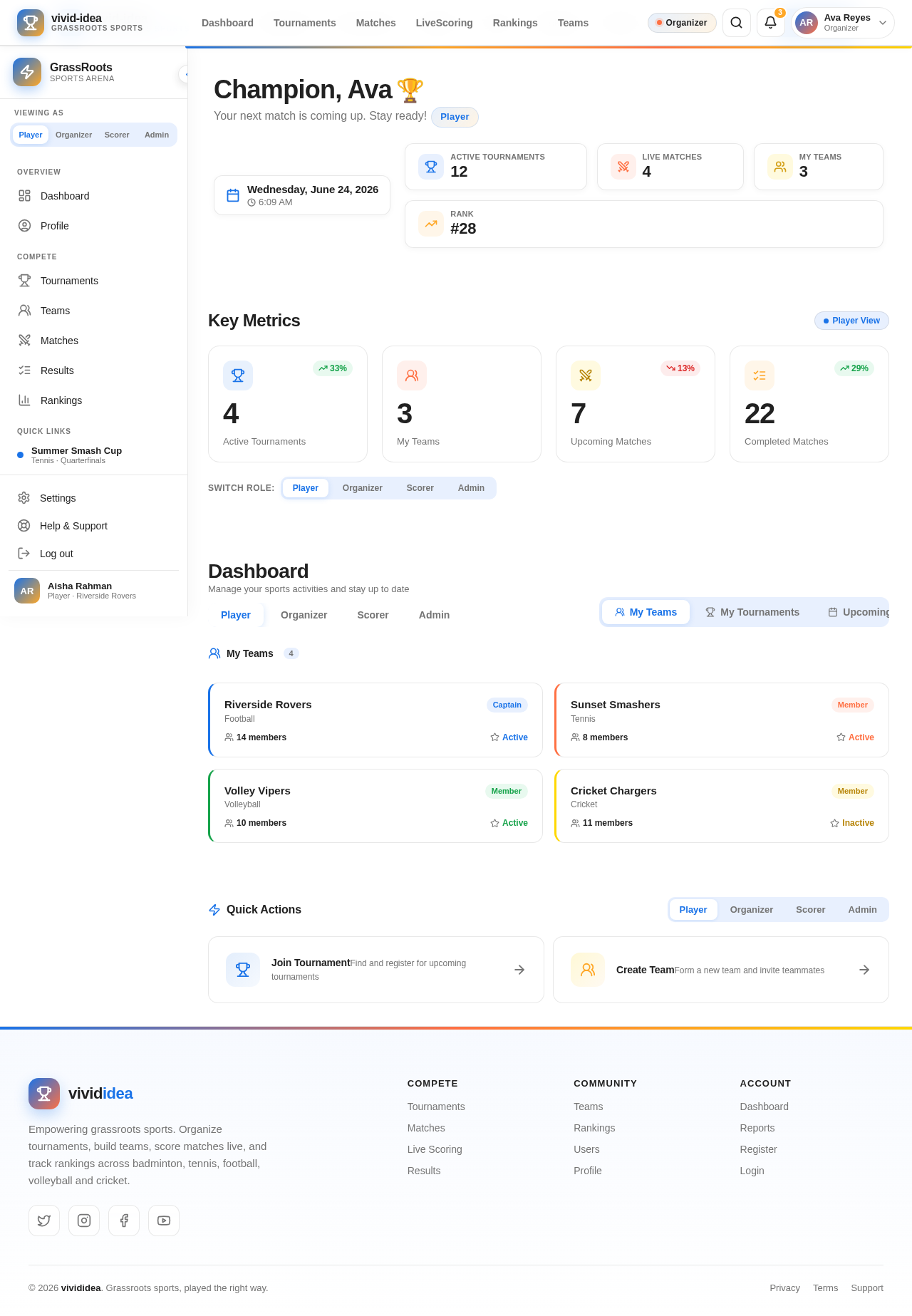Image resolution: width=912 pixels, height=1316 pixels.
Task: Switch to the My Teams tab
Action: coord(646,612)
